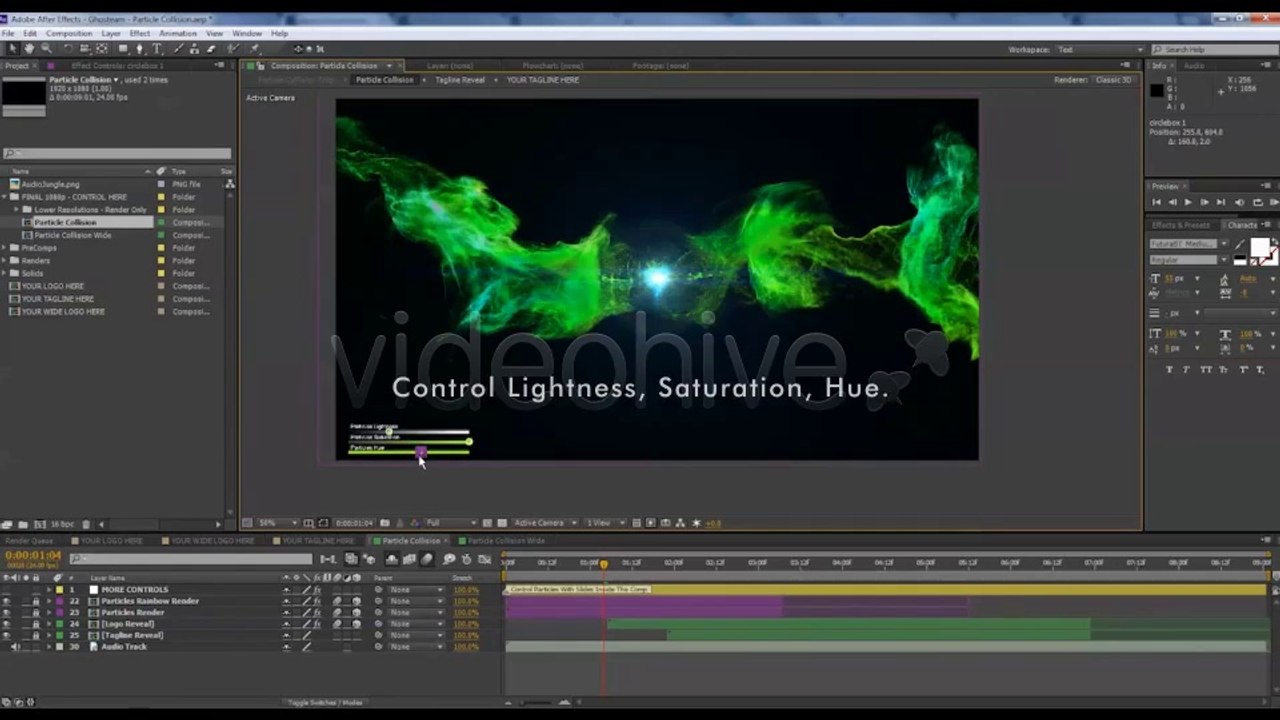
Task: Select the Pan Behind anchor tool
Action: point(102,48)
